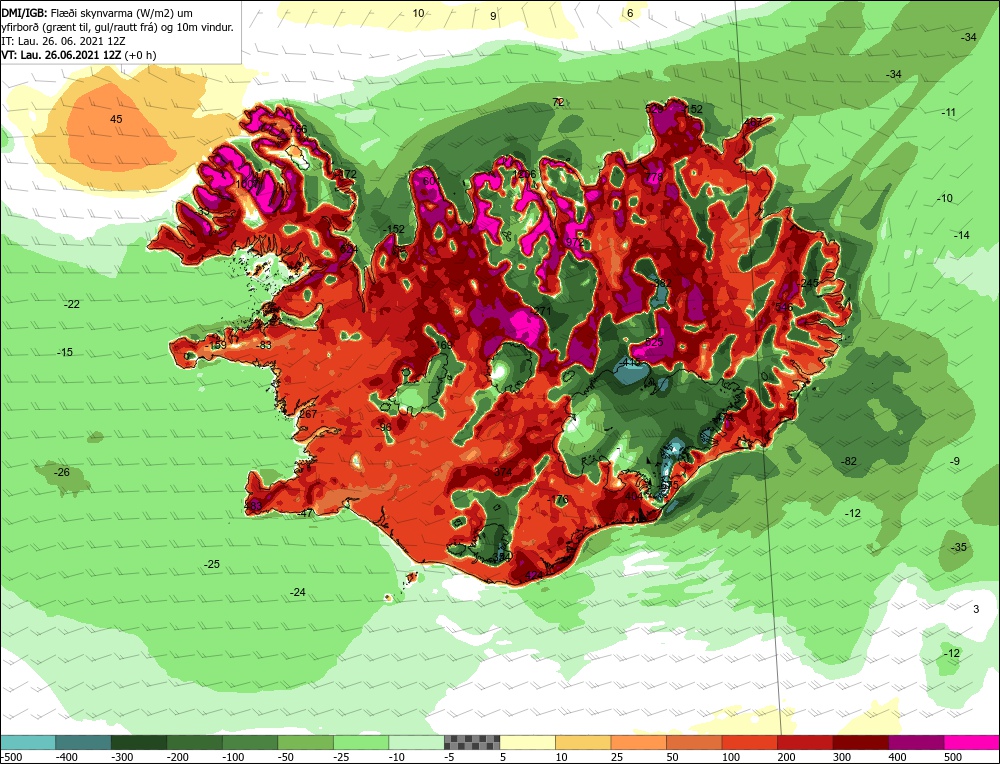Click the '-11' value in the northeast
Viewport: 1000px width, 764px height.
pyautogui.click(x=948, y=112)
